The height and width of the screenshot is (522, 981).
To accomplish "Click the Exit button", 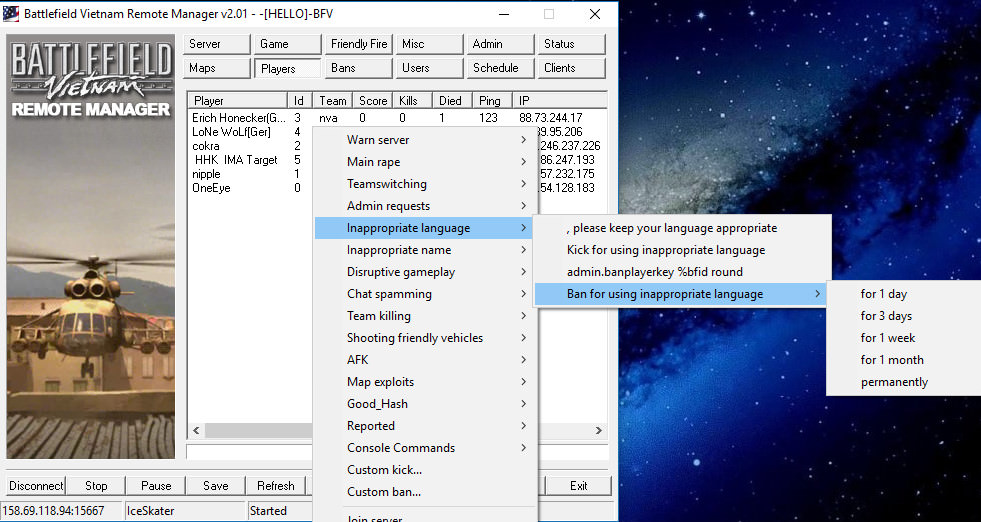I will pyautogui.click(x=578, y=486).
